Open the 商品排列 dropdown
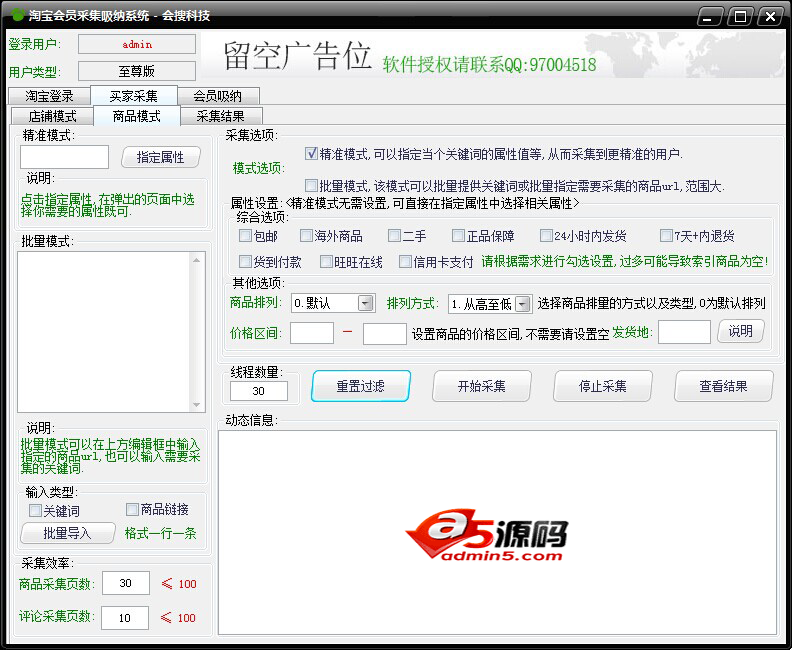792x650 pixels. pyautogui.click(x=365, y=303)
